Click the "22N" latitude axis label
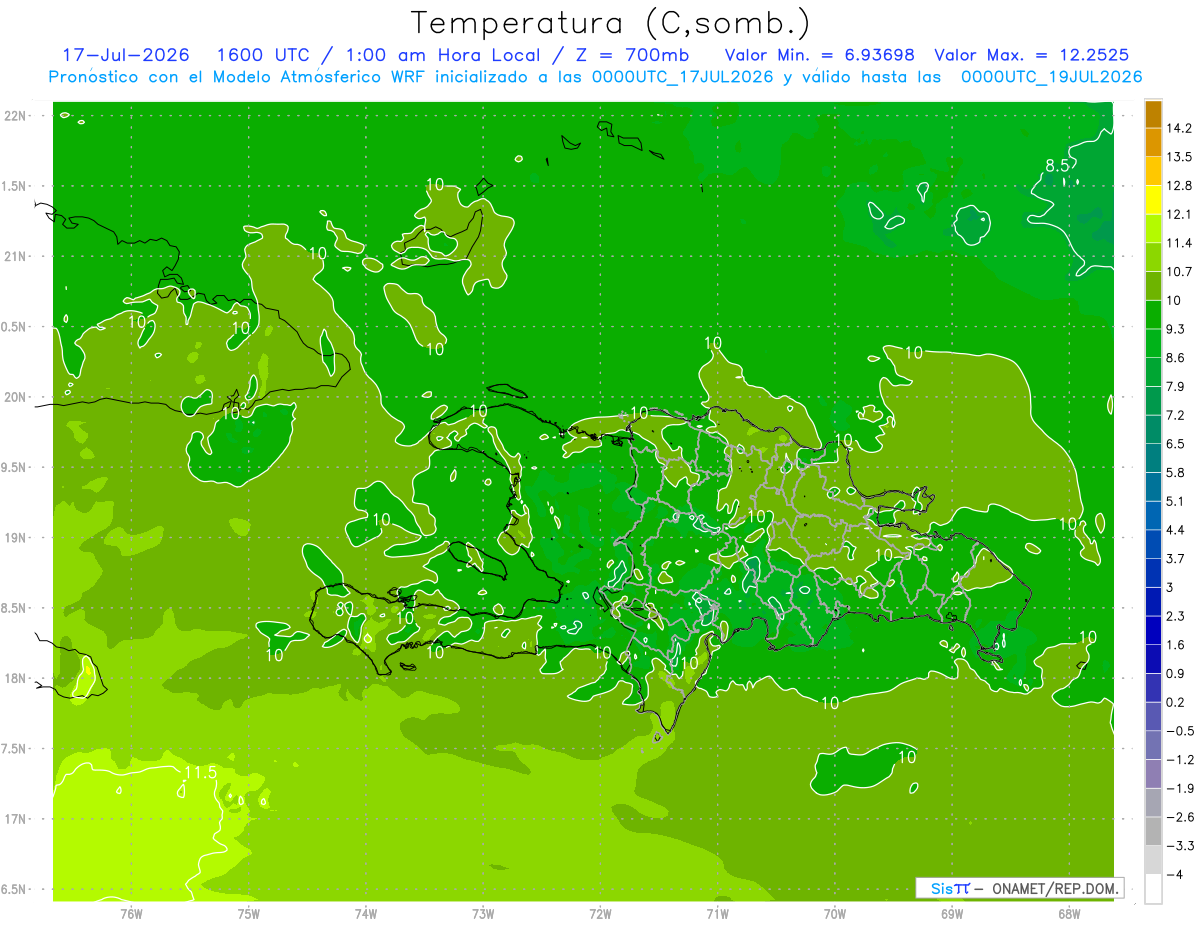The width and height of the screenshot is (1200, 927). (15, 116)
